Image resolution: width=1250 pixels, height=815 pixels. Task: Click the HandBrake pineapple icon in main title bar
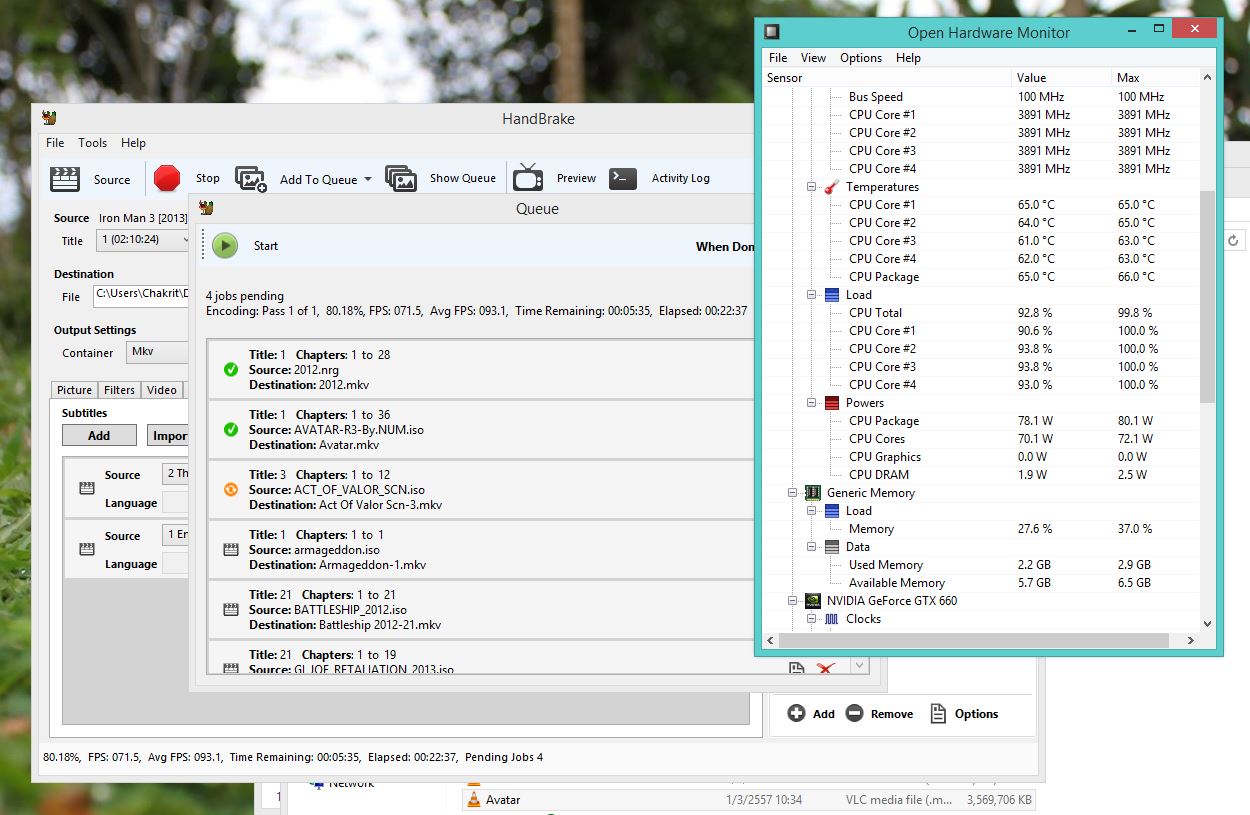(x=49, y=118)
